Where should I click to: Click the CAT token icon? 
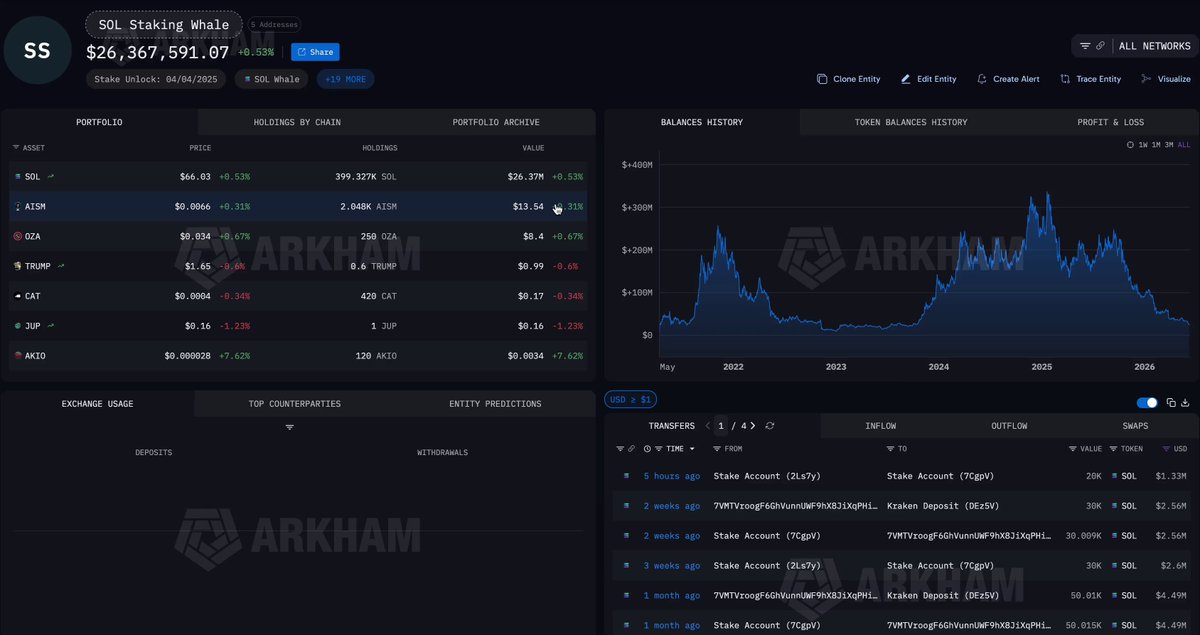pos(17,296)
